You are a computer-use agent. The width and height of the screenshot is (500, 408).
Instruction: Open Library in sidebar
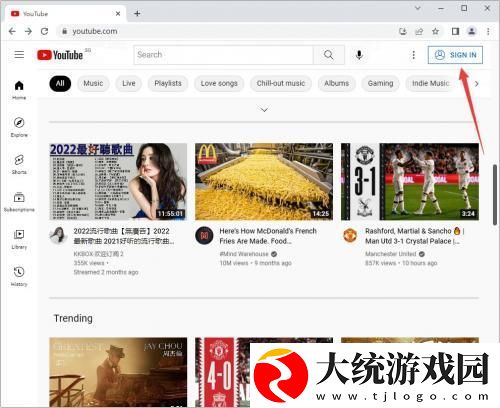coord(19,239)
